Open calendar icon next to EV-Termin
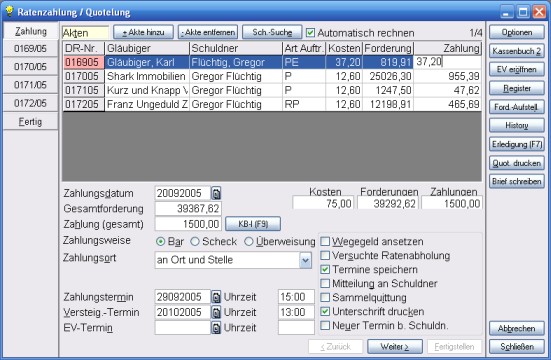This screenshot has height=360, width=551. click(x=216, y=328)
